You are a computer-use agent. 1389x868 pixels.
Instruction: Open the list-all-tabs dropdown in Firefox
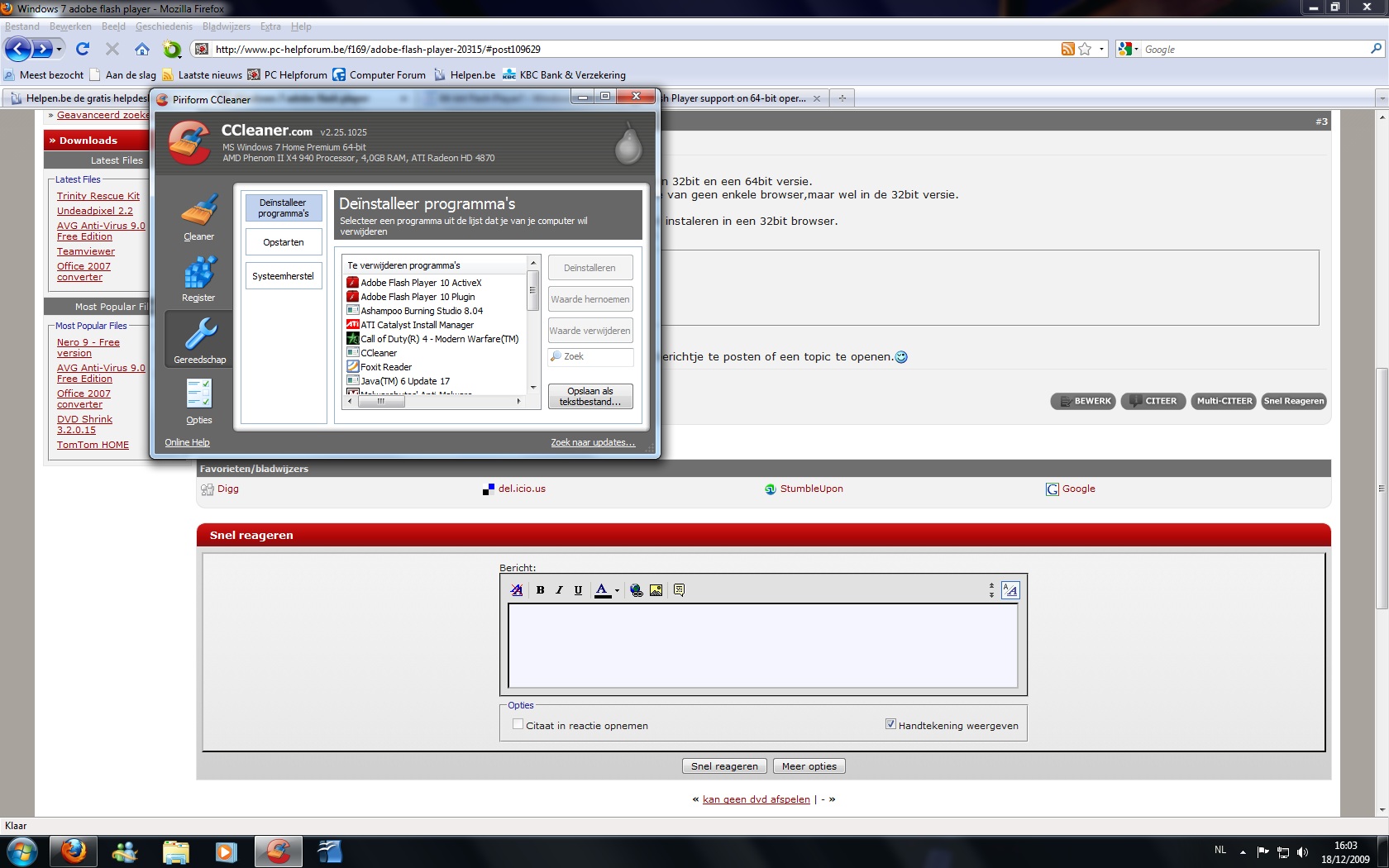[1382, 98]
